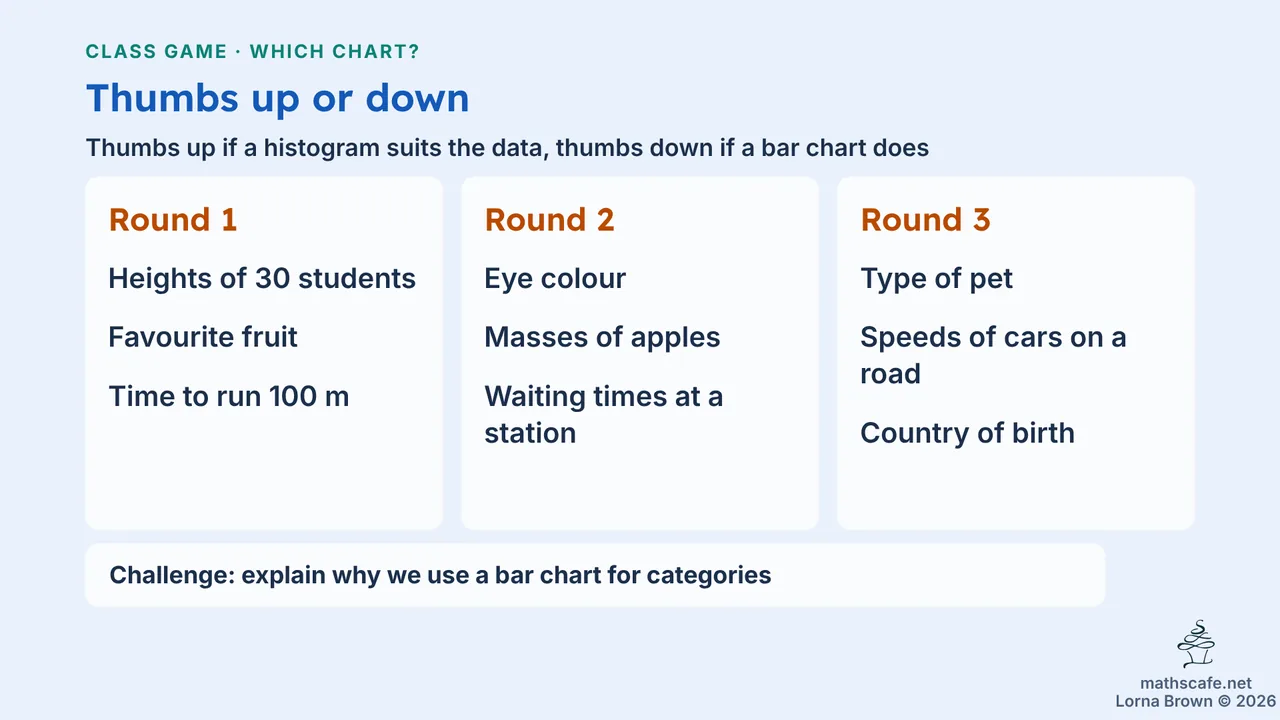Click 'Waiting times at a station' item

[x=604, y=414]
